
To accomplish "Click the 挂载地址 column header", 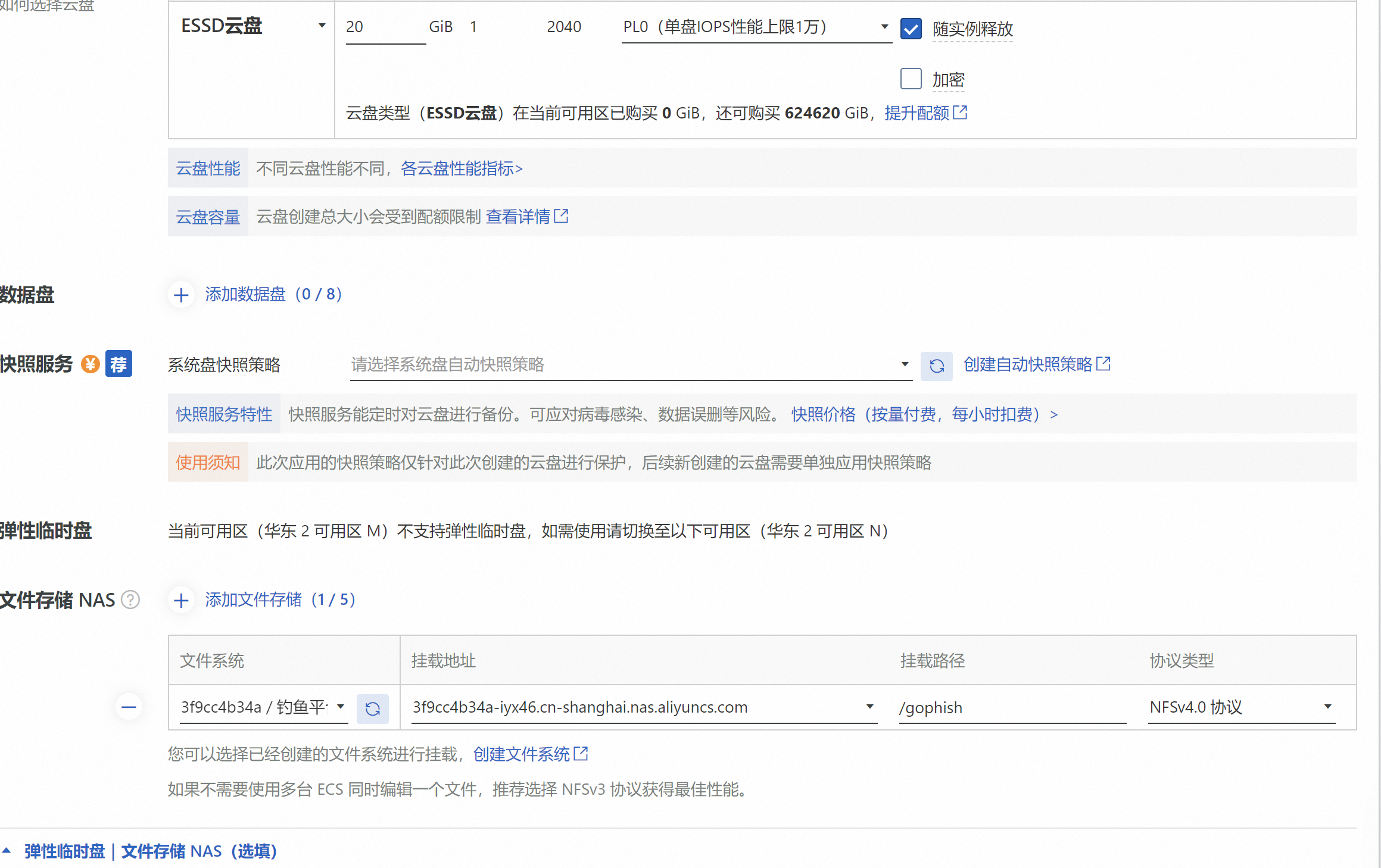I will (x=443, y=661).
